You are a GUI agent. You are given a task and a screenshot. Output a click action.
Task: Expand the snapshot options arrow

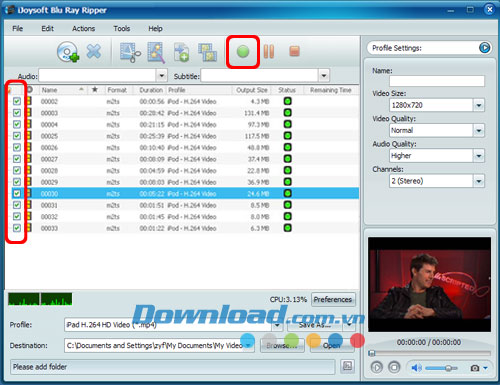(485, 368)
